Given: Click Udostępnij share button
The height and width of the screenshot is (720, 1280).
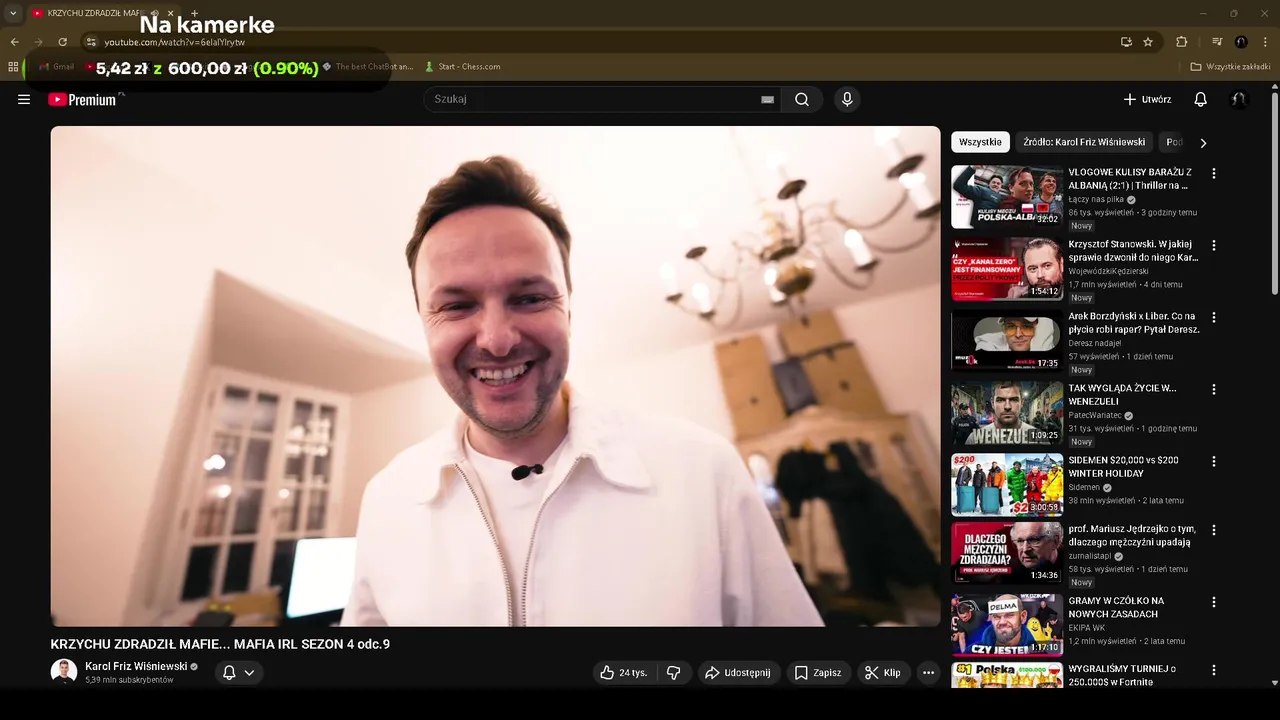Looking at the screenshot, I should pyautogui.click(x=739, y=673).
